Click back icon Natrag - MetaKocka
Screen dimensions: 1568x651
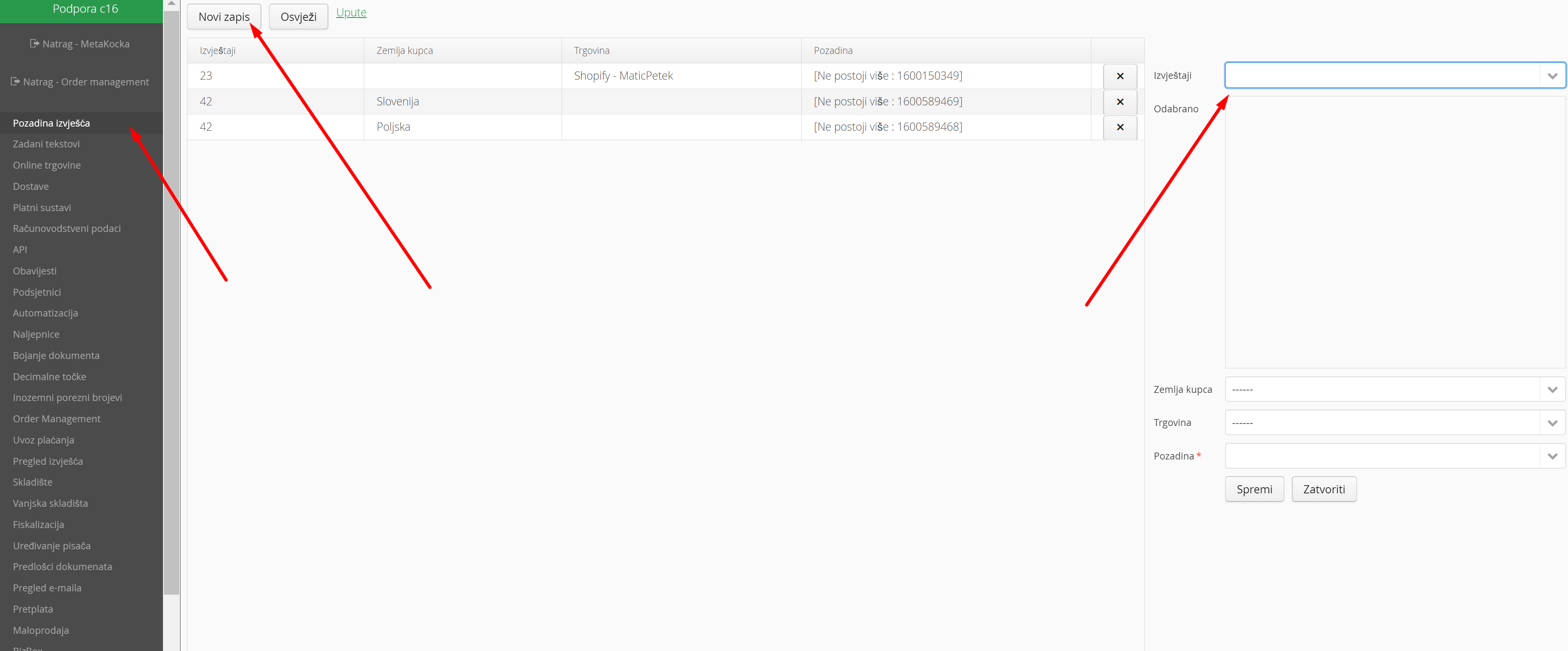(35, 44)
